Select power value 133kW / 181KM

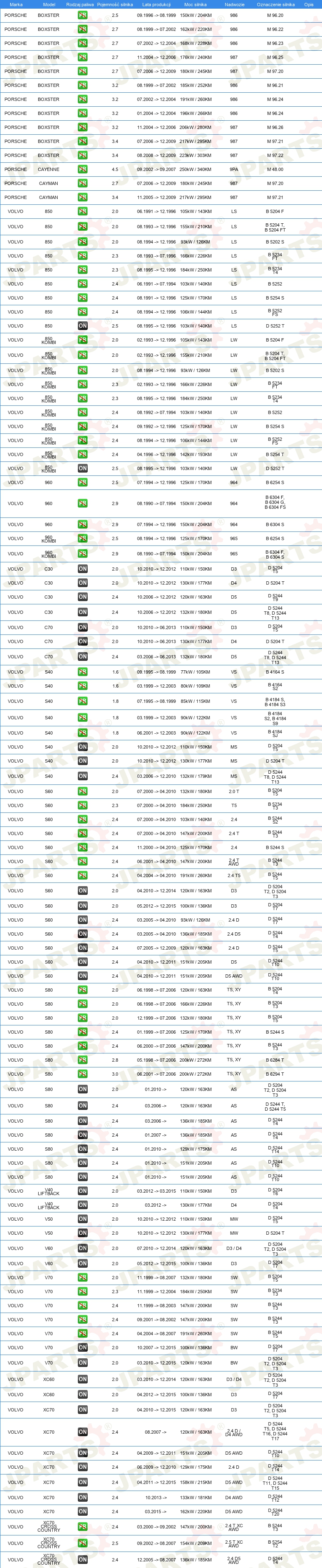pos(196,1498)
